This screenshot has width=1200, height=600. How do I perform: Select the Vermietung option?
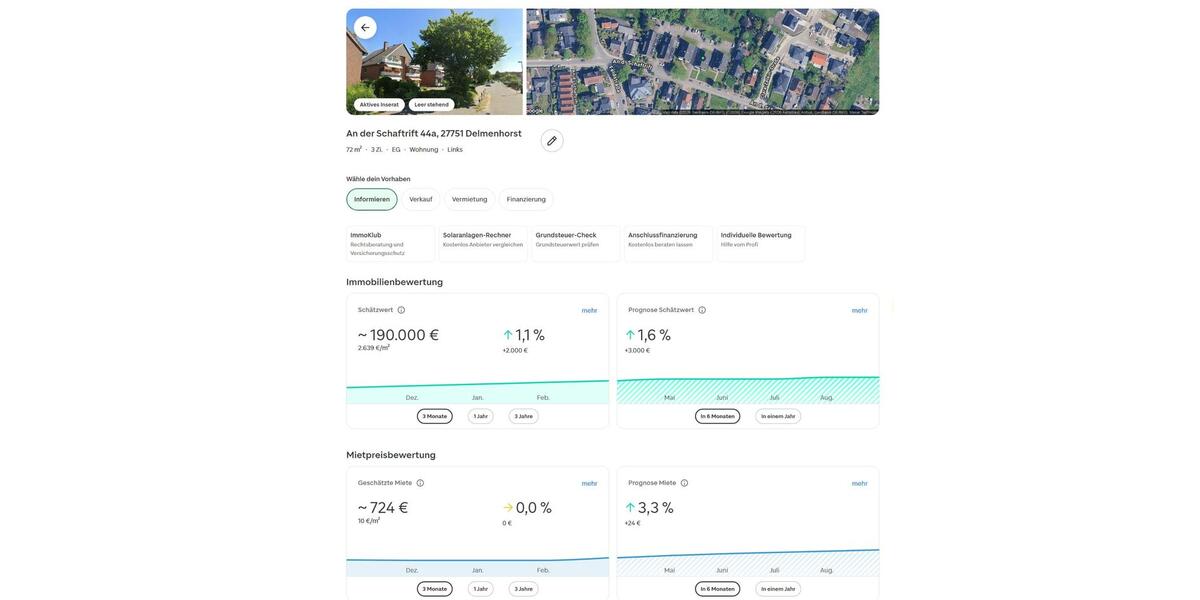pos(469,199)
